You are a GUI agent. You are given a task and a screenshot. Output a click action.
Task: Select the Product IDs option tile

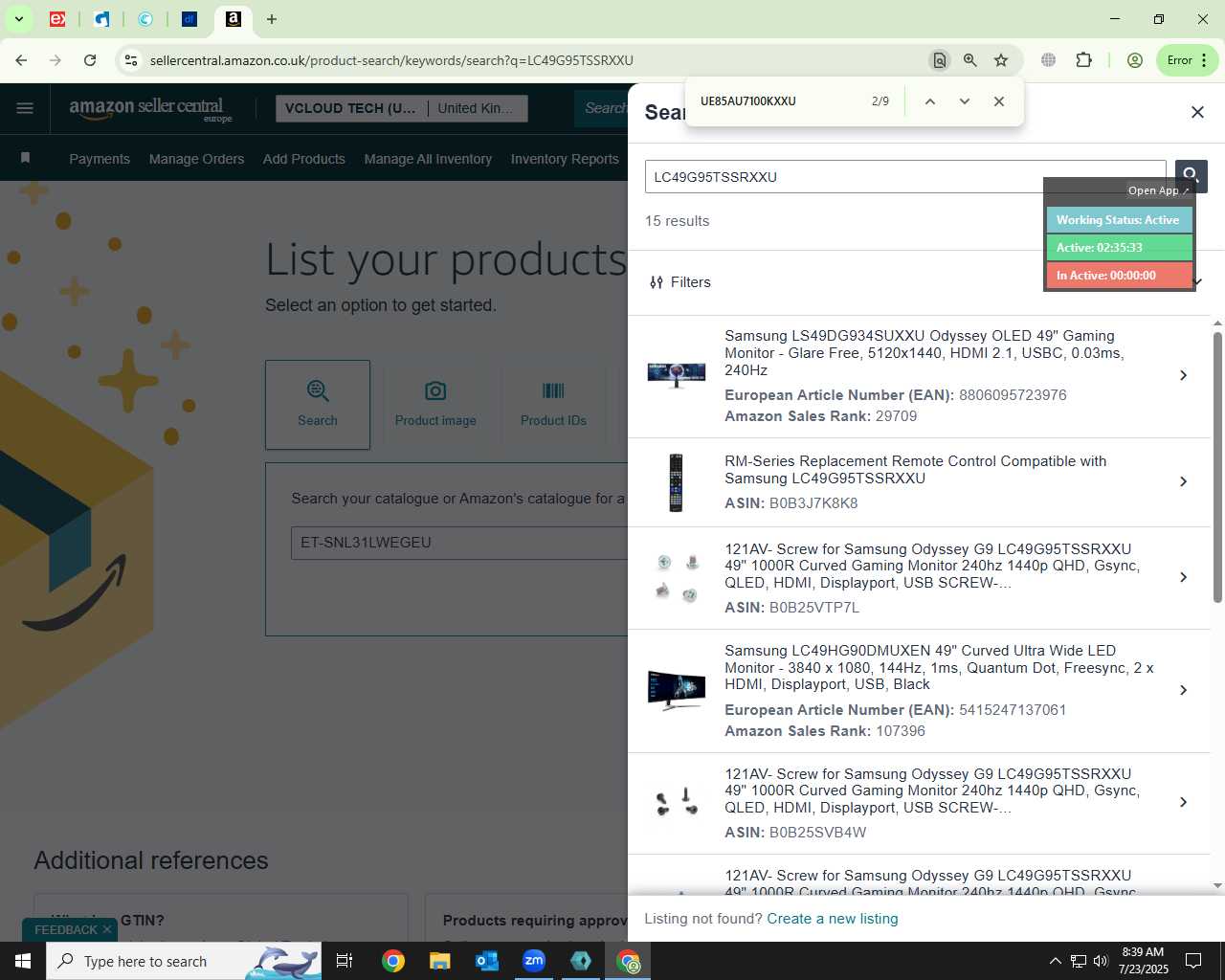[x=553, y=405]
